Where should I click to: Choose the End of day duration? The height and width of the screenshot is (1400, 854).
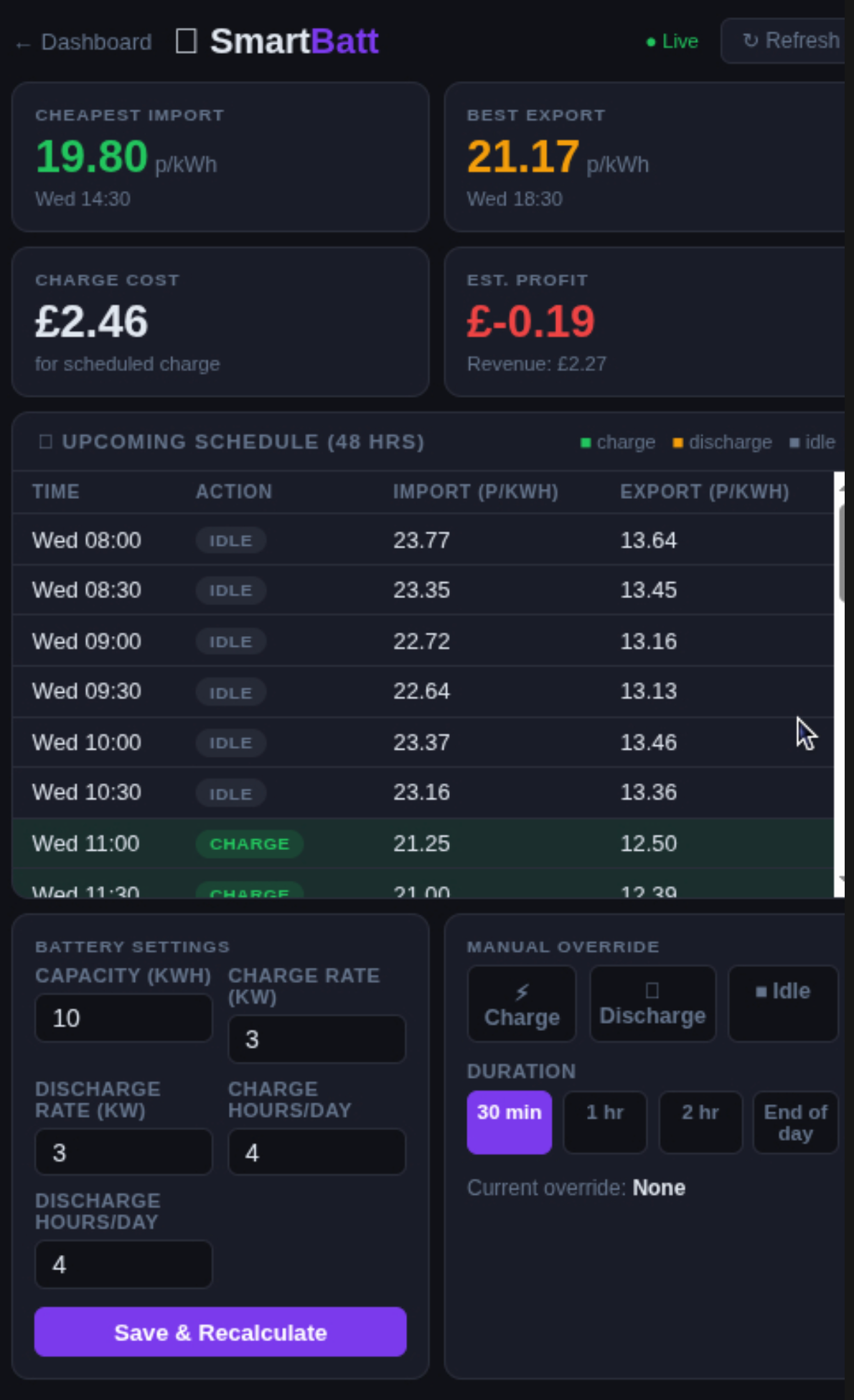pyautogui.click(x=795, y=1122)
